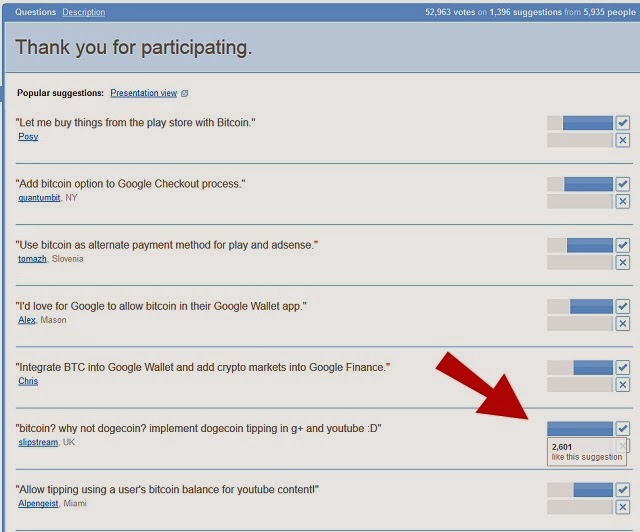Select the 'Integrate BTC into Google Wallet' suggestion text
Image resolution: width=640 pixels, height=532 pixels.
(x=203, y=367)
